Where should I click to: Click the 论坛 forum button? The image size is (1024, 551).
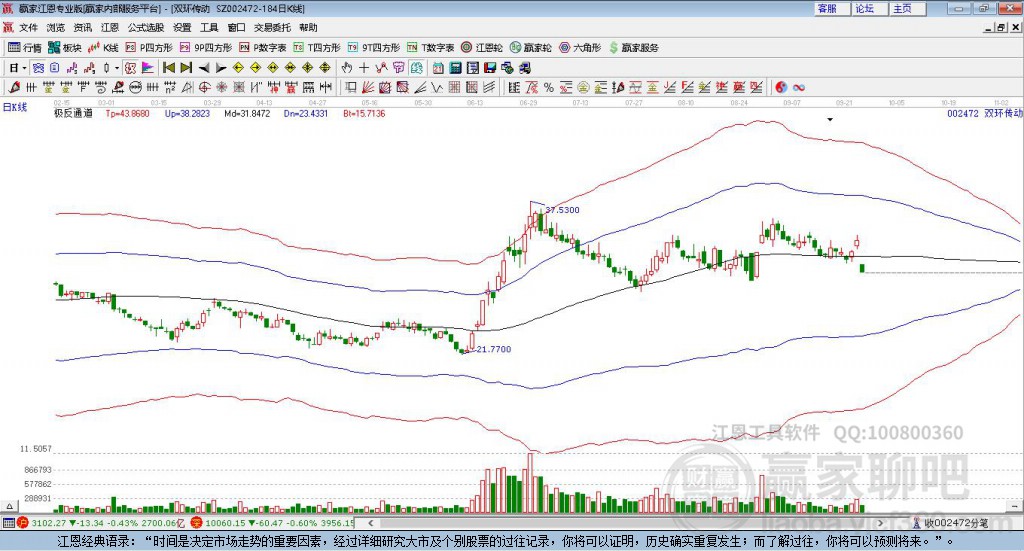[869, 8]
